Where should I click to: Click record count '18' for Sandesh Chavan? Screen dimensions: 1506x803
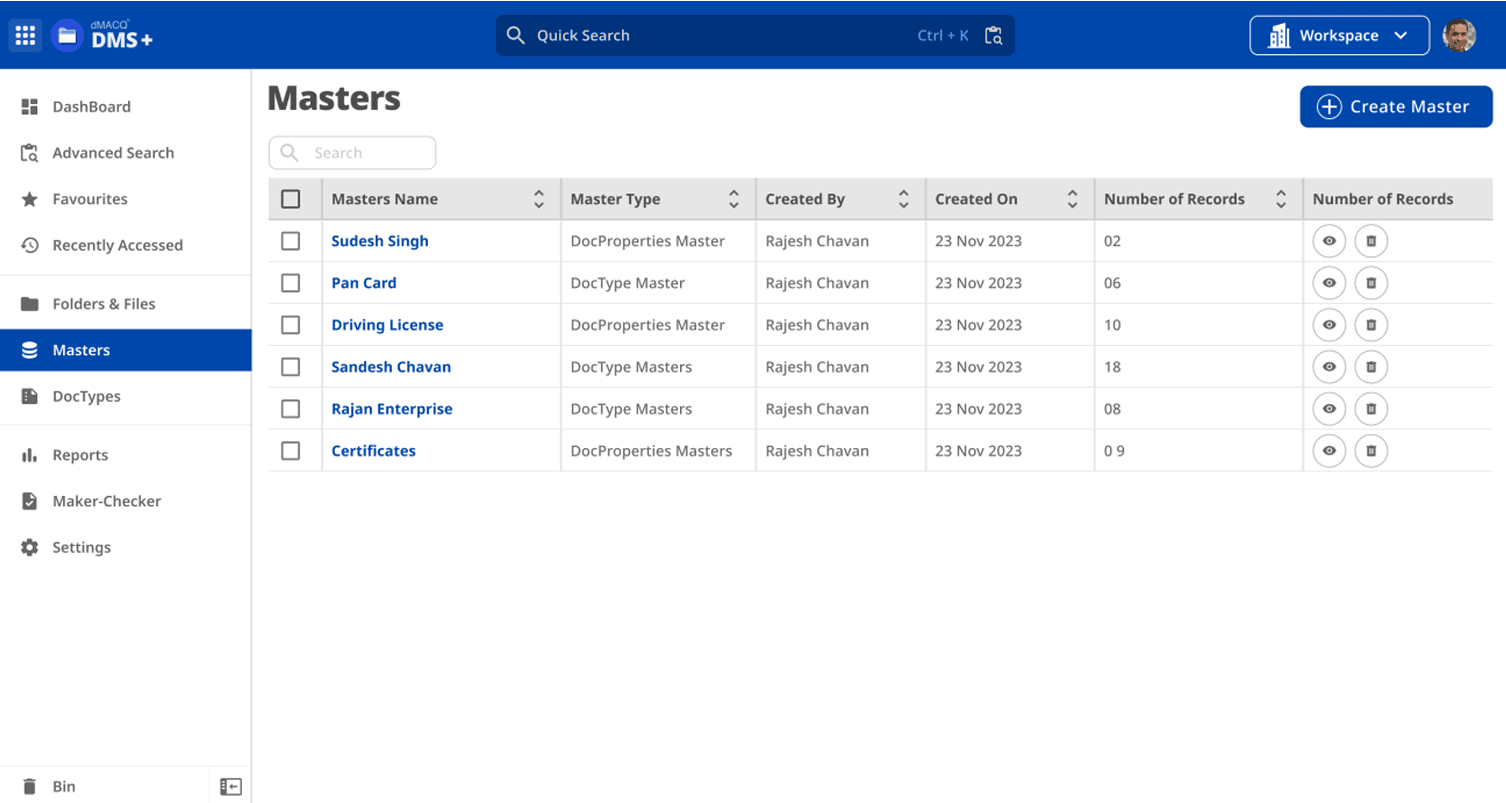pyautogui.click(x=1113, y=367)
